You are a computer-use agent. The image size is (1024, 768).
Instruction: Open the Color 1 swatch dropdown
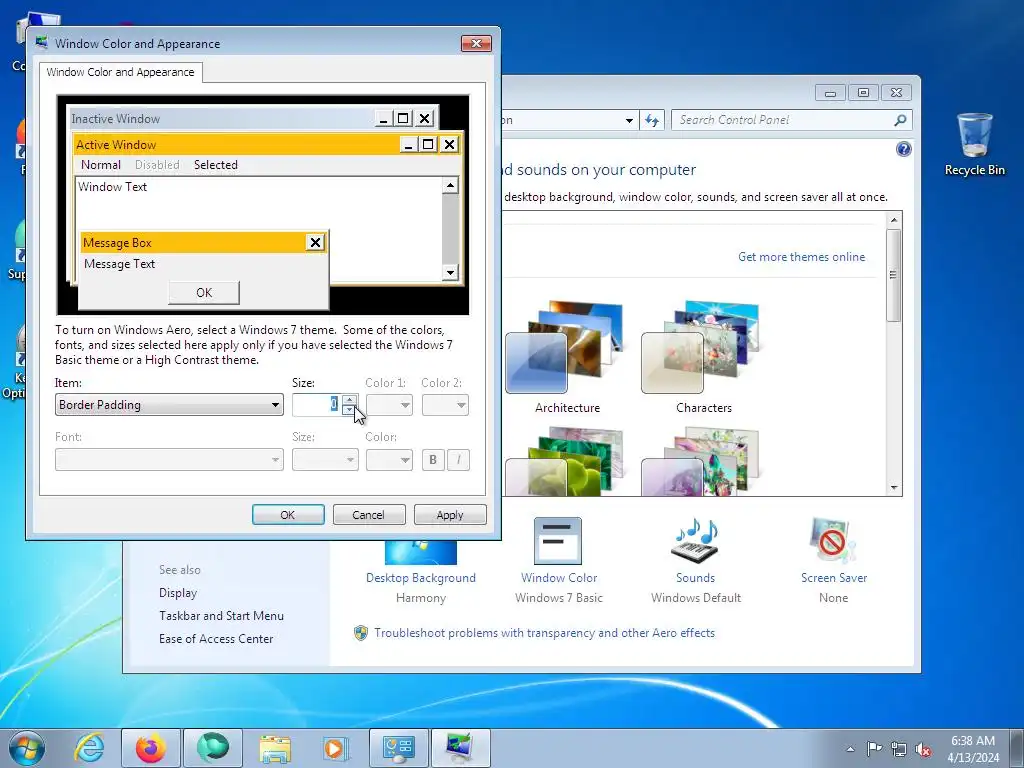click(389, 405)
